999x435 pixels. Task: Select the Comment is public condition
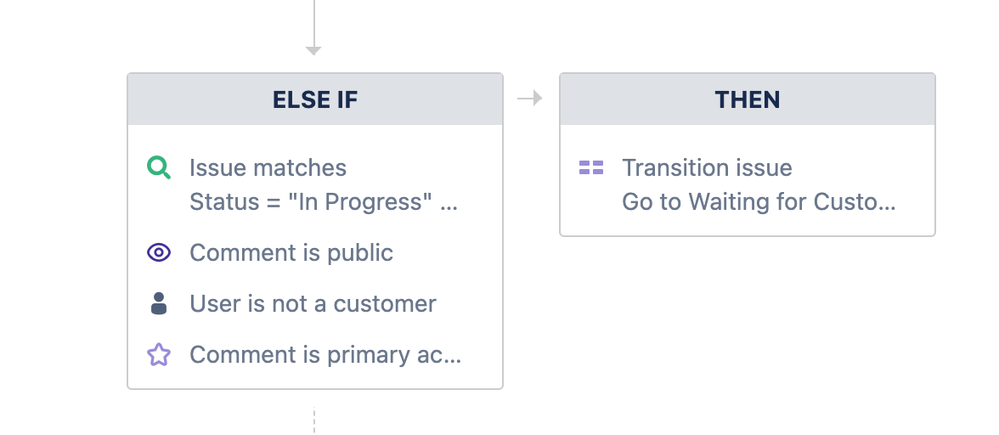click(291, 253)
